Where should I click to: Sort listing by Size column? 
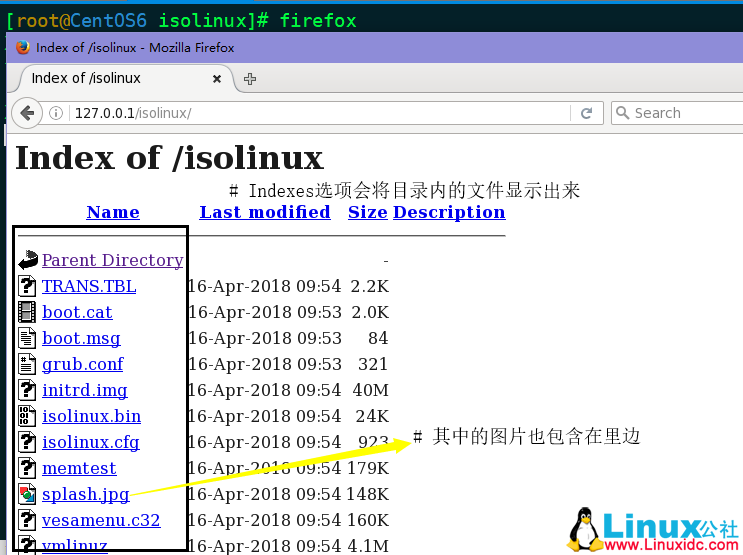click(368, 212)
